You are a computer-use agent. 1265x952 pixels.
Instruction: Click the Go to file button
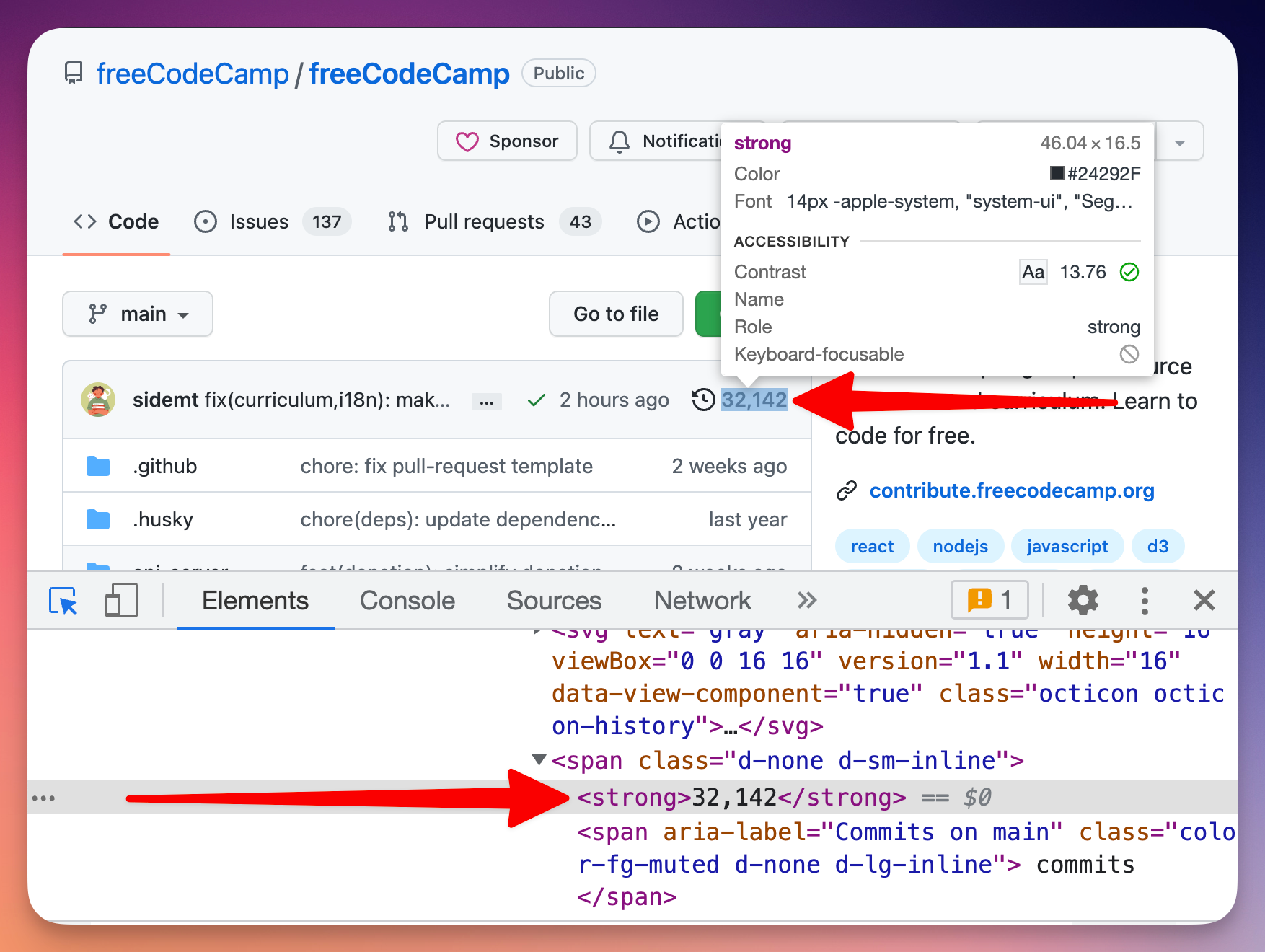click(615, 314)
